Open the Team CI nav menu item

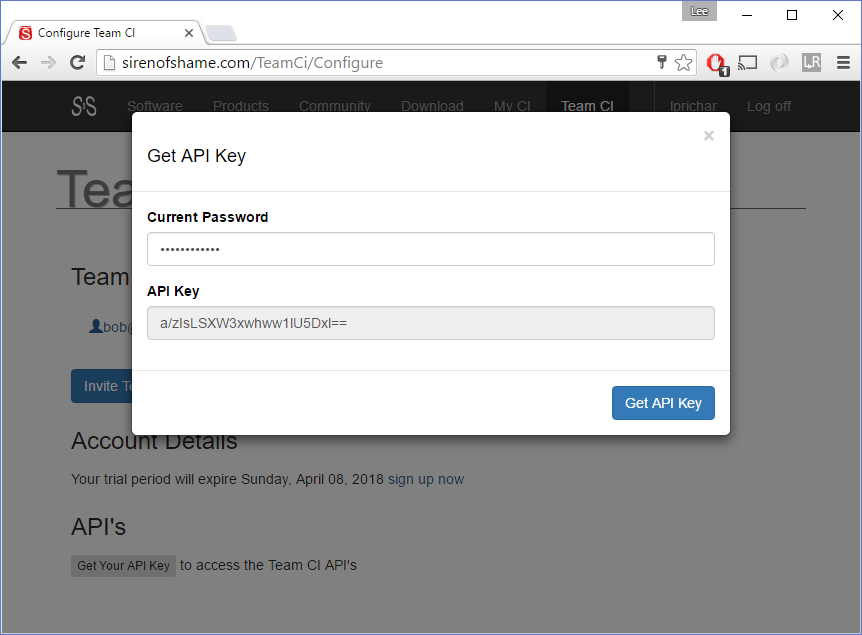pos(587,106)
